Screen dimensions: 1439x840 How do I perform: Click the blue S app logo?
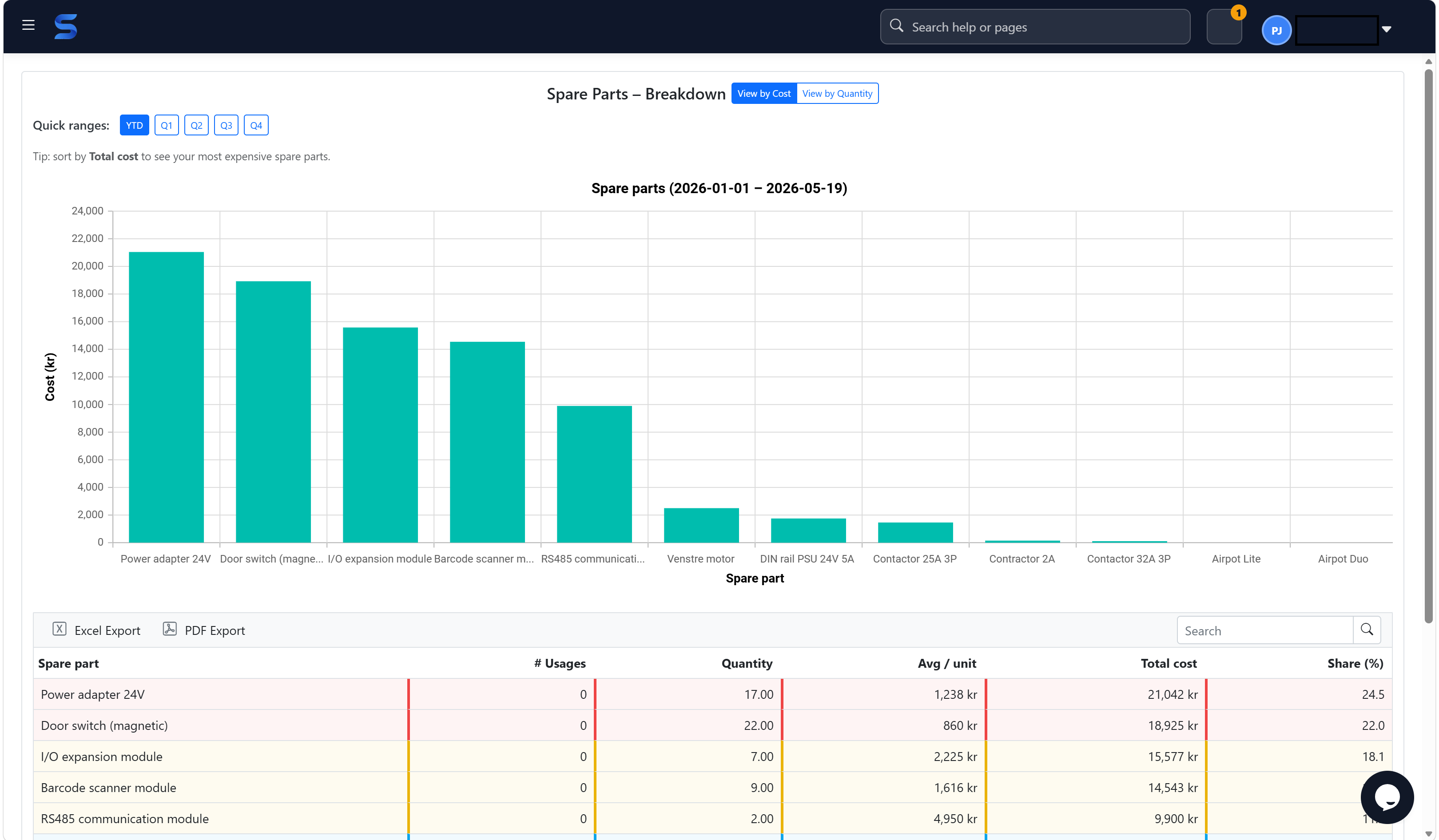point(66,27)
